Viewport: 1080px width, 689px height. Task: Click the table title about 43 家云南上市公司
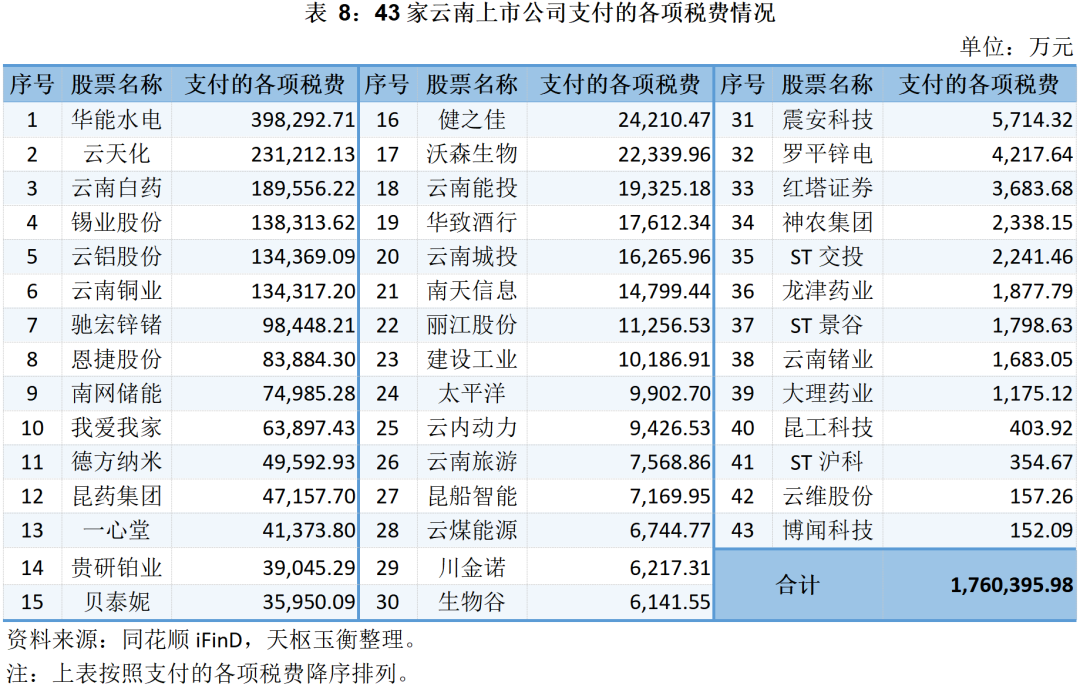point(540,13)
